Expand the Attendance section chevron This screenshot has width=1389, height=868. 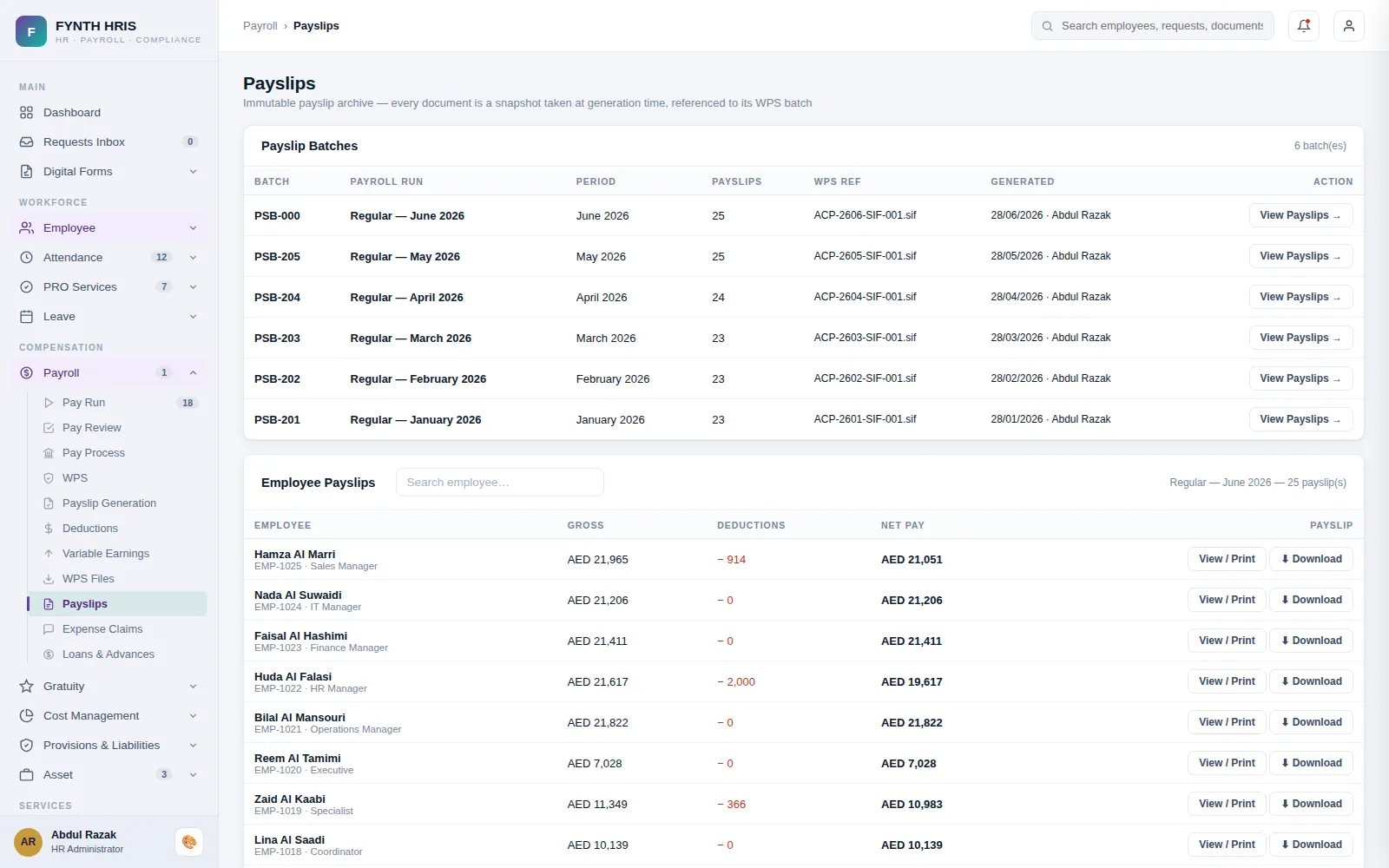[193, 258]
